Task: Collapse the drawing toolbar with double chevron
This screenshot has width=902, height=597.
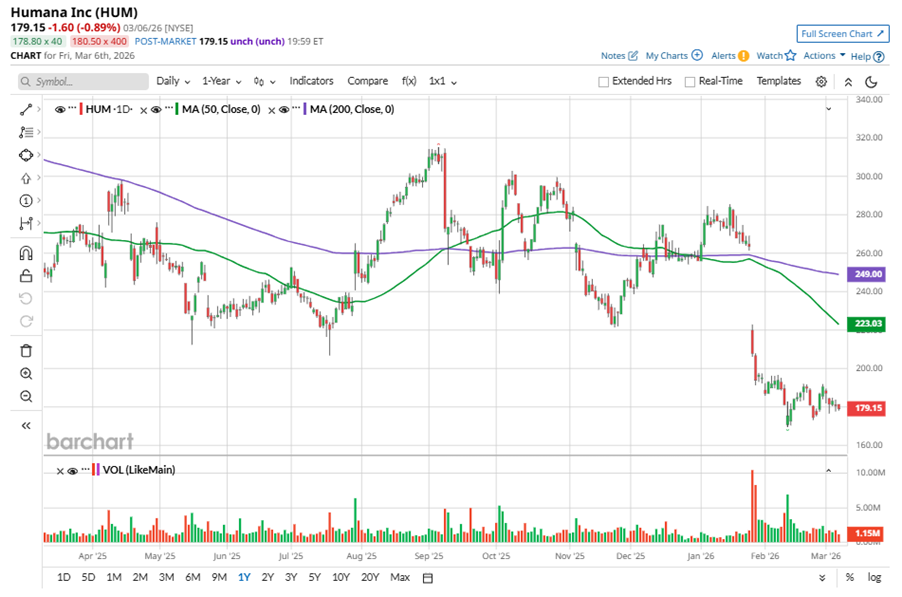Action: [26, 426]
